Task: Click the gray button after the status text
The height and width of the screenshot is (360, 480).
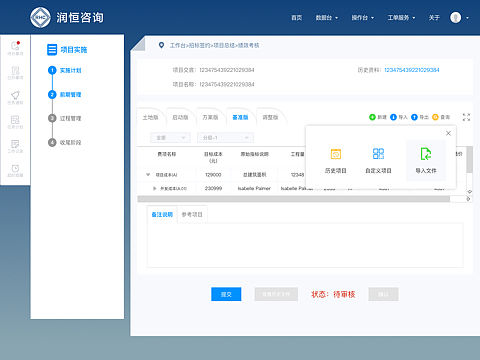Action: click(x=383, y=294)
